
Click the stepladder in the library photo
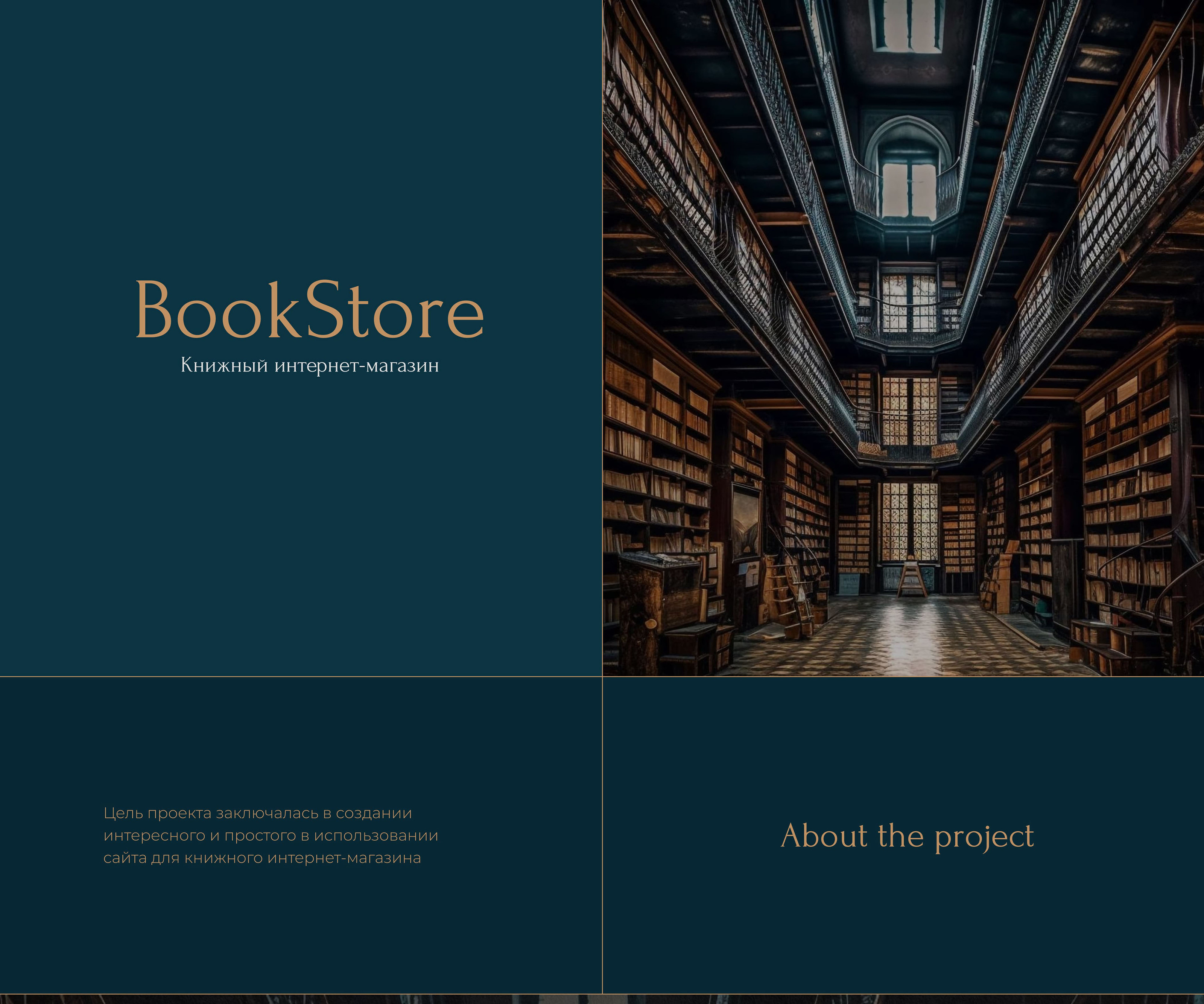pyautogui.click(x=912, y=579)
